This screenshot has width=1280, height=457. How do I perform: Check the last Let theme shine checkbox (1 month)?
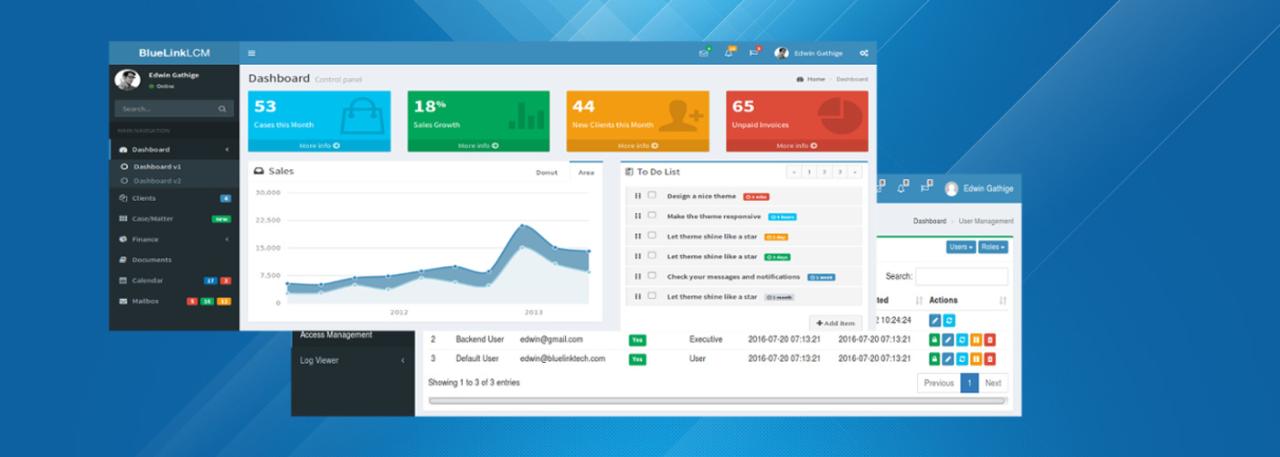(x=652, y=295)
